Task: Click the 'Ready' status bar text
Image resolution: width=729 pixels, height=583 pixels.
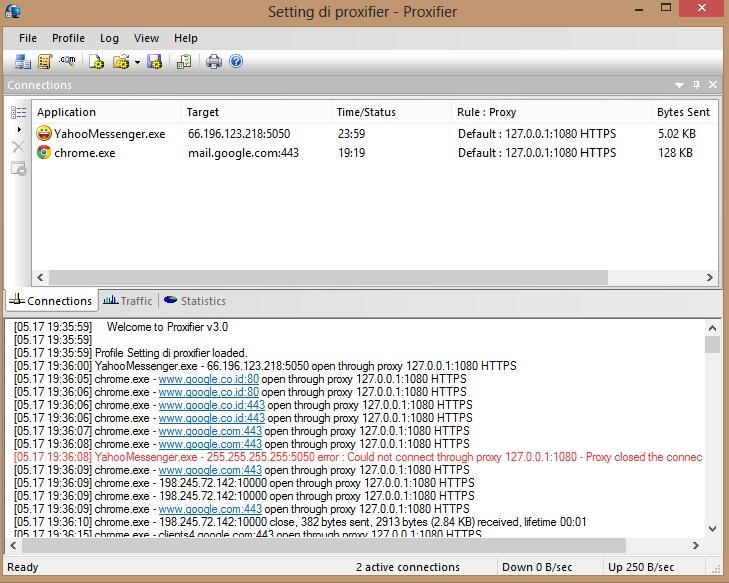Action: 23,567
